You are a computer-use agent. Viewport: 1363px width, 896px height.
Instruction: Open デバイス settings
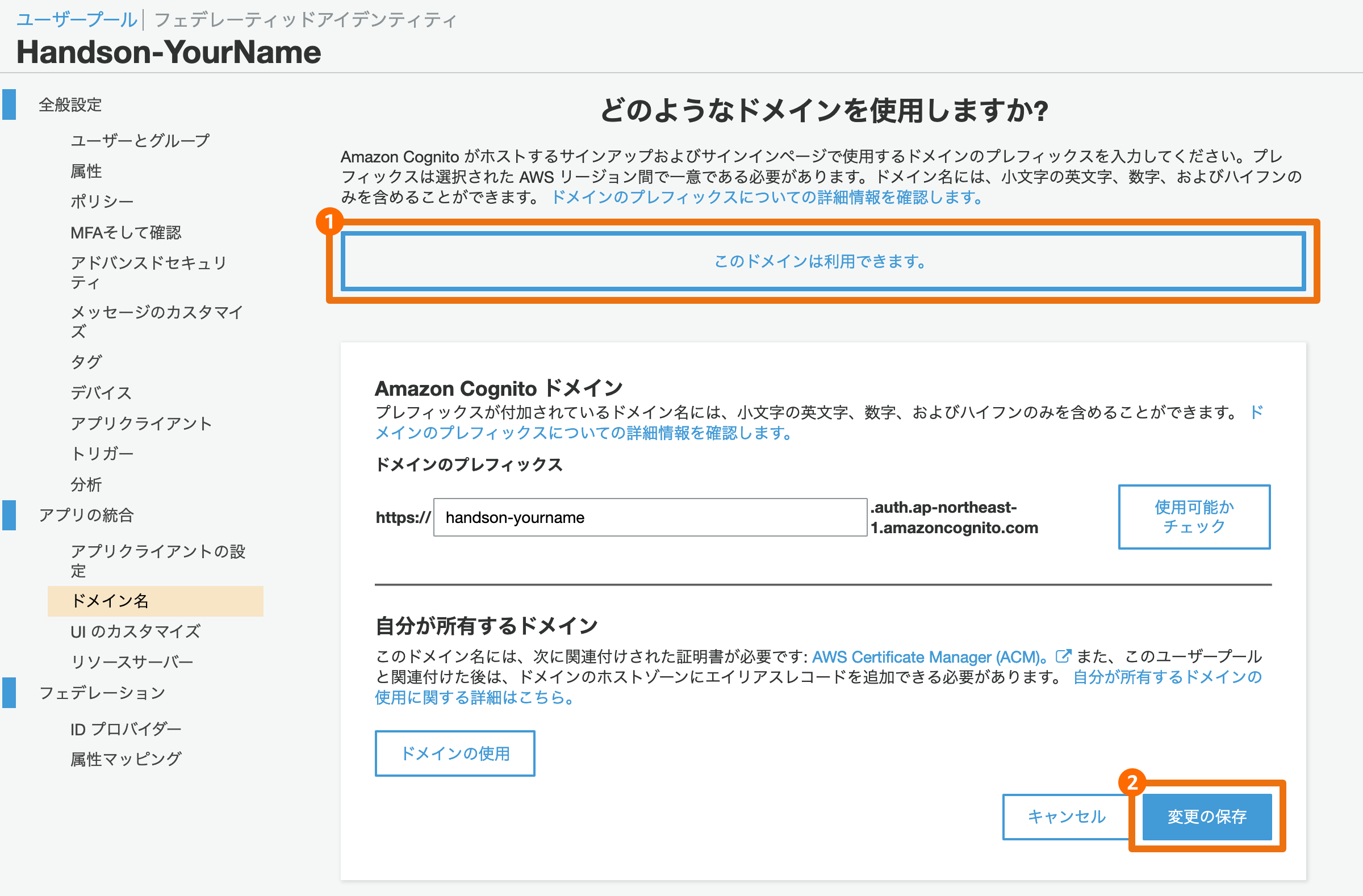pyautogui.click(x=101, y=393)
